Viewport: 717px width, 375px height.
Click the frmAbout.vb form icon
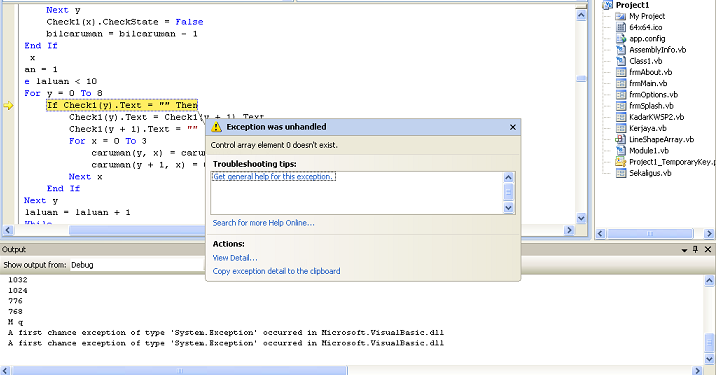pyautogui.click(x=621, y=72)
